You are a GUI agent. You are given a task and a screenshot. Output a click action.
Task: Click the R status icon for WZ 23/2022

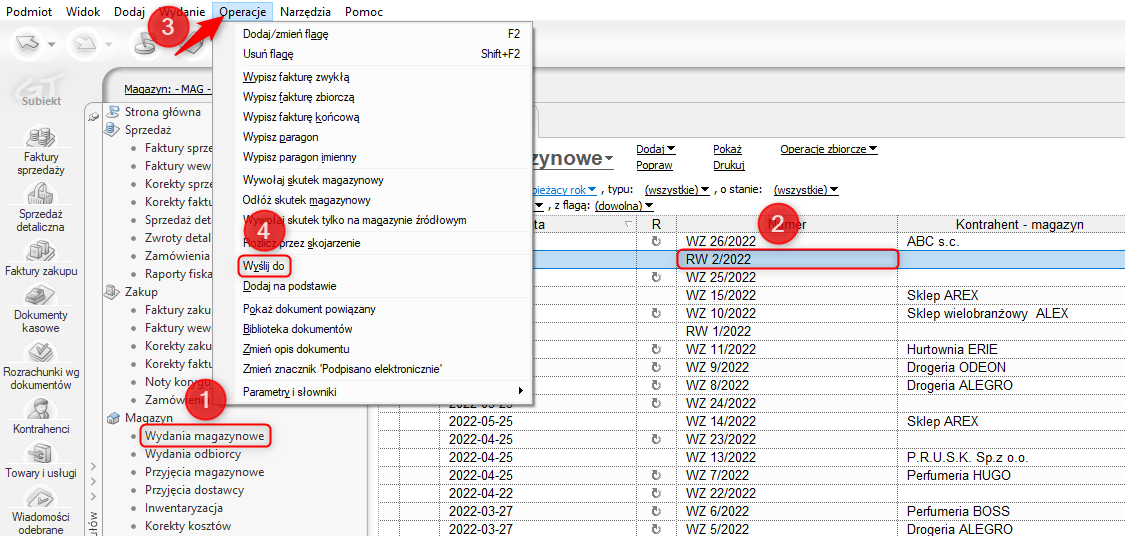[655, 439]
